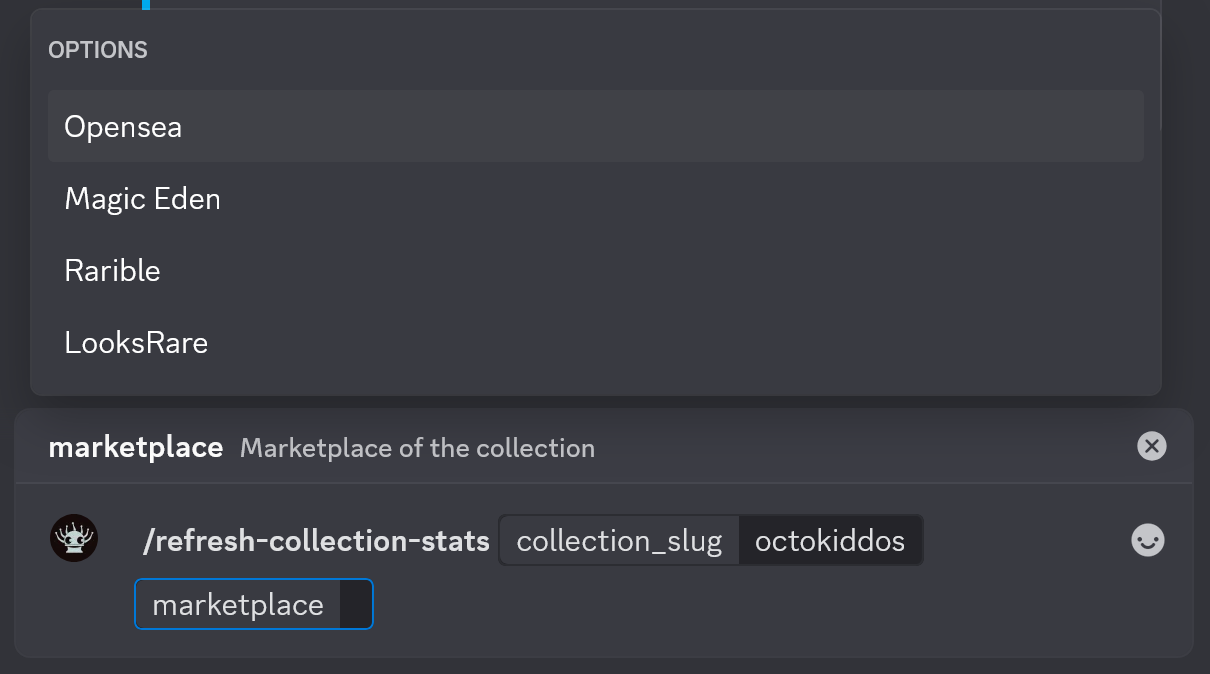This screenshot has height=674, width=1210.
Task: Click the whole blue-outlined marketplace parameter chip
Action: 254,605
